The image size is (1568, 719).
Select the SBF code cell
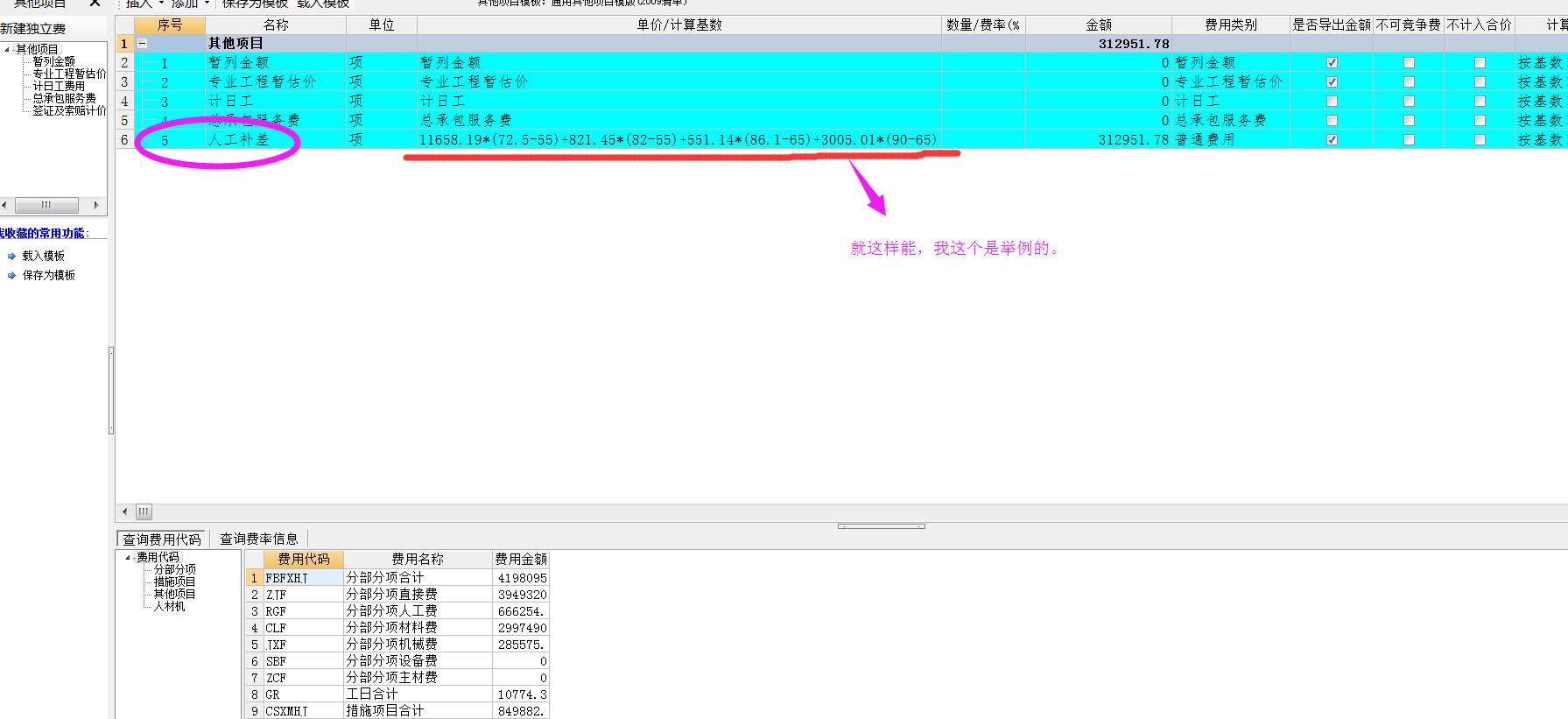[303, 661]
